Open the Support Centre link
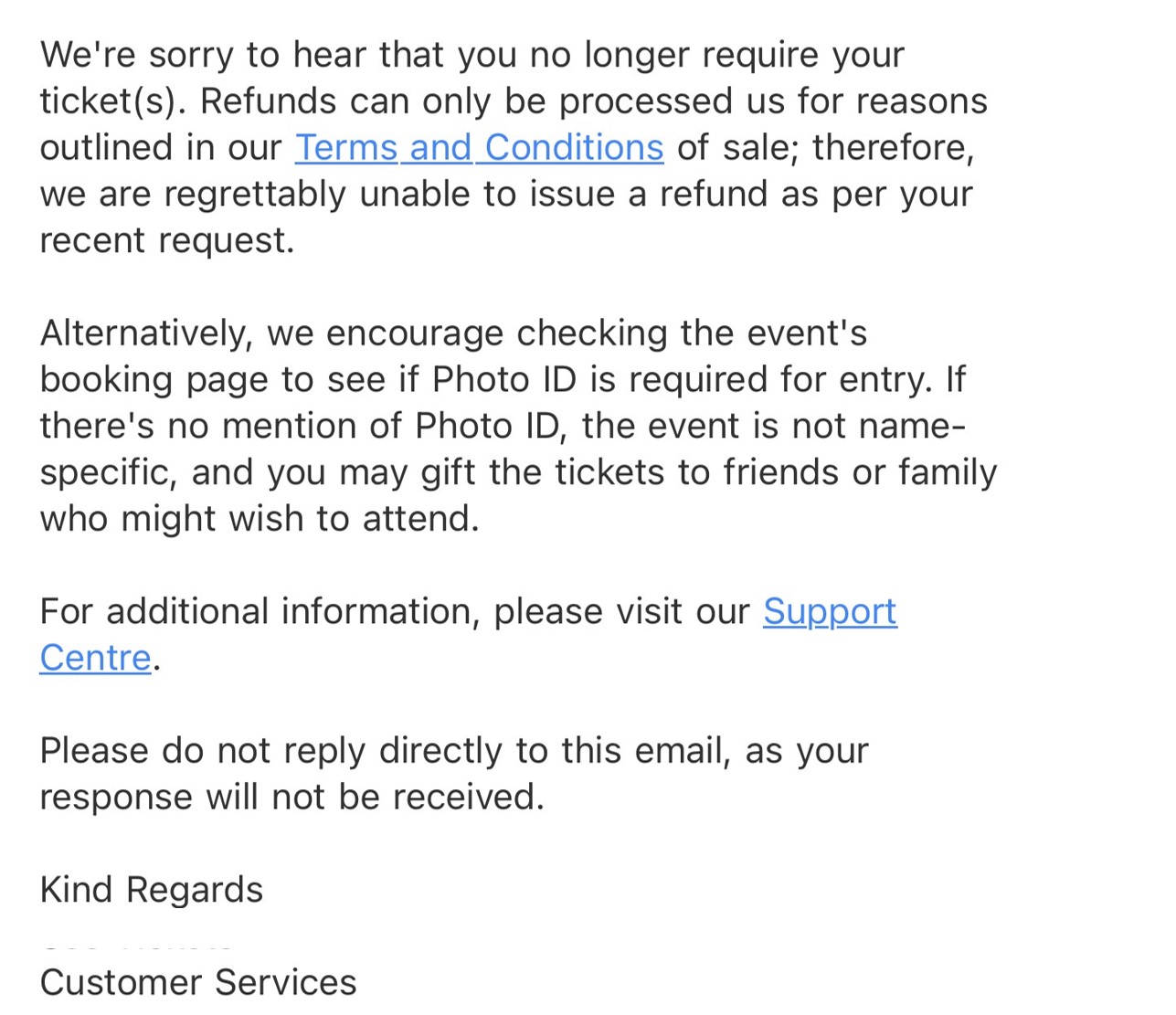Screen dimensions: 1176x1015 coord(829,612)
